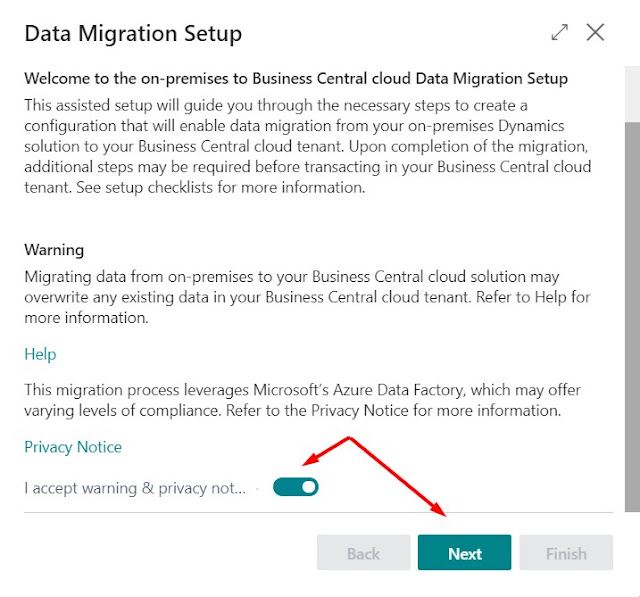Close the Data Migration Setup dialog

tap(595, 32)
